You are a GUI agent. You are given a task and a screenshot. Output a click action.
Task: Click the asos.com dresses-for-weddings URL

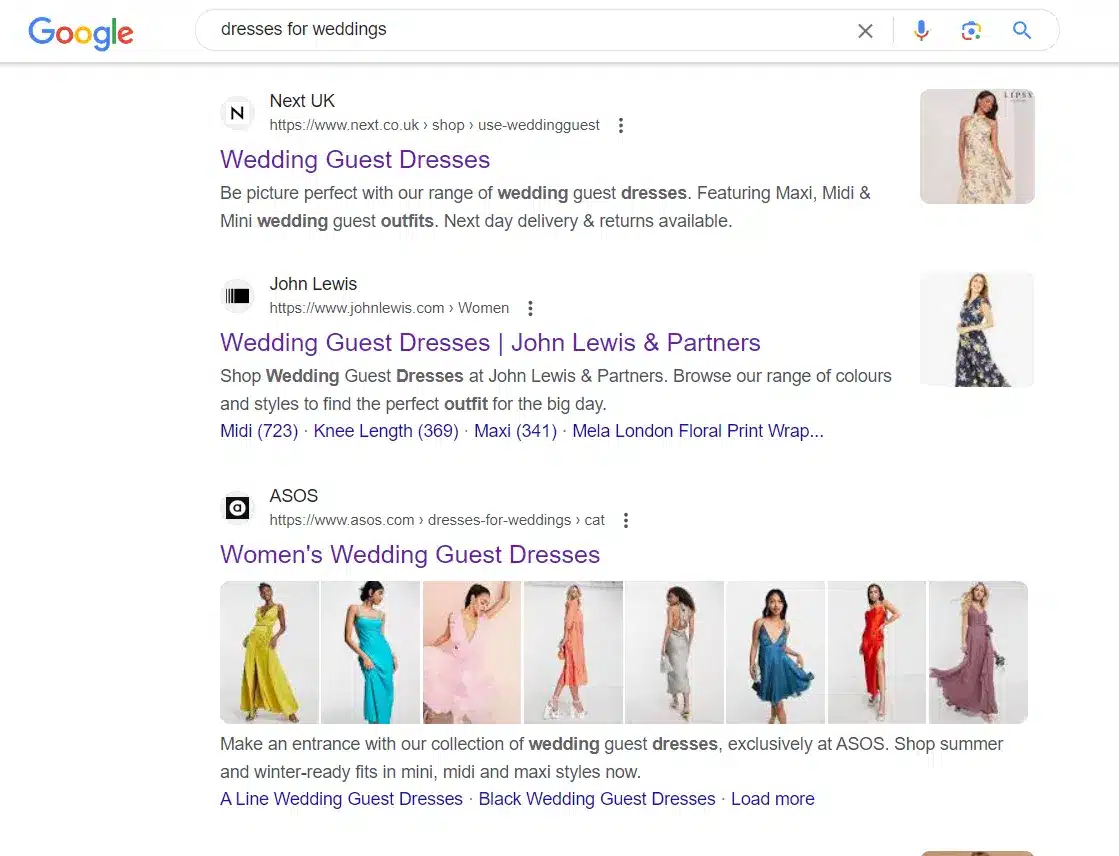437,520
